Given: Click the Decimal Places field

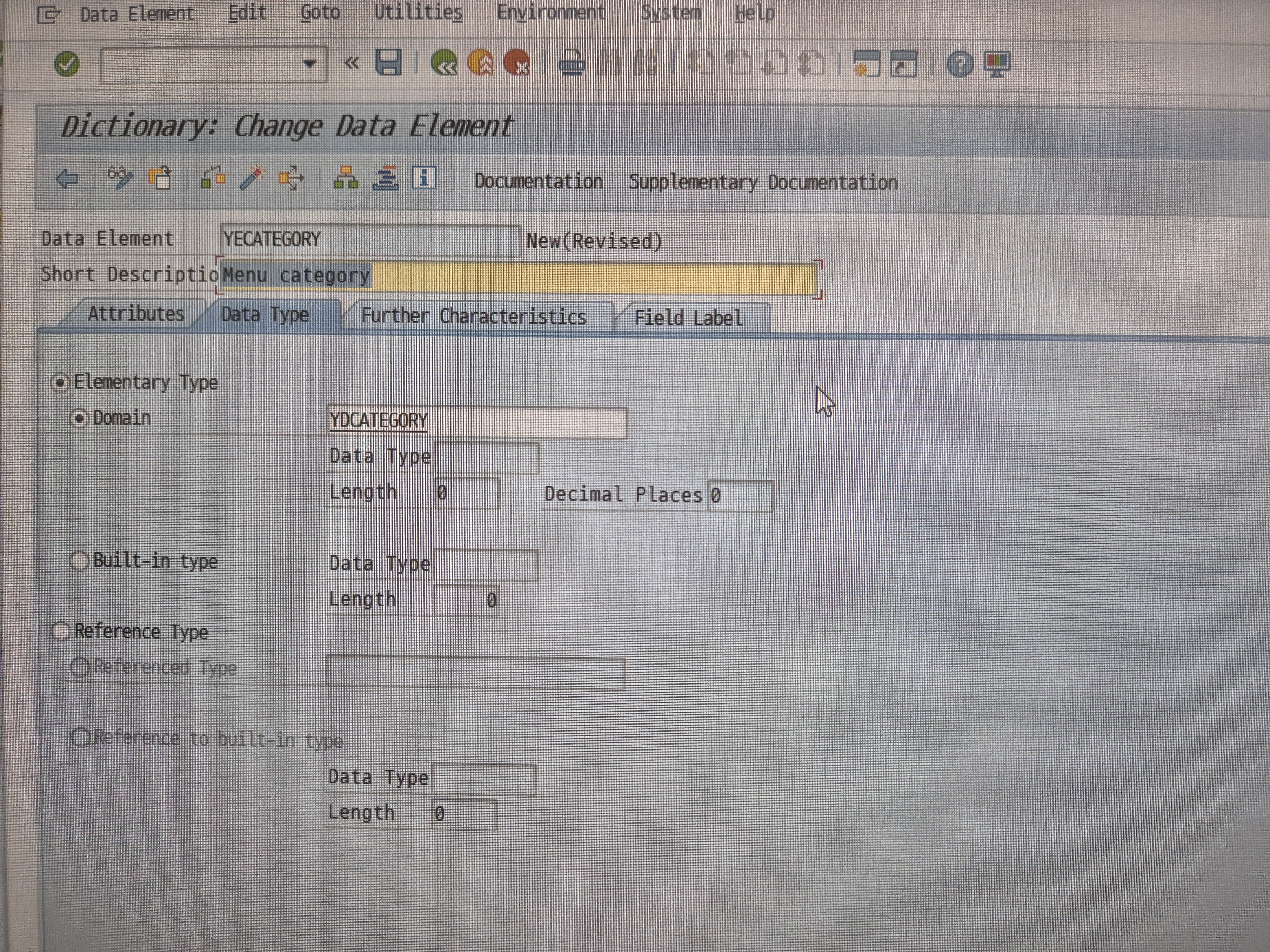Looking at the screenshot, I should 741,496.
